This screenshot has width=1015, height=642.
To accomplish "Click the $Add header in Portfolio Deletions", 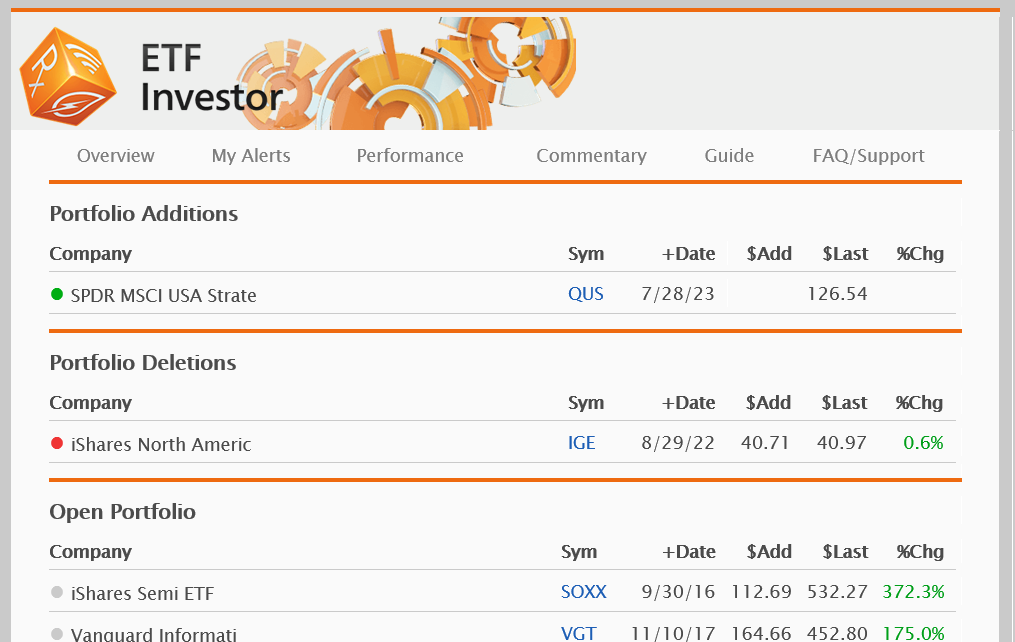I will tap(768, 403).
